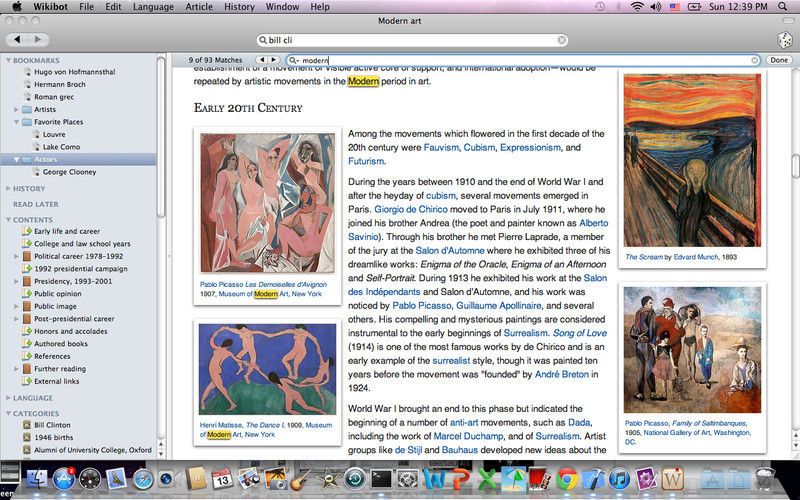This screenshot has height=500, width=800.
Task: Open the find-options magnifier in the find bar
Action: (x=294, y=60)
